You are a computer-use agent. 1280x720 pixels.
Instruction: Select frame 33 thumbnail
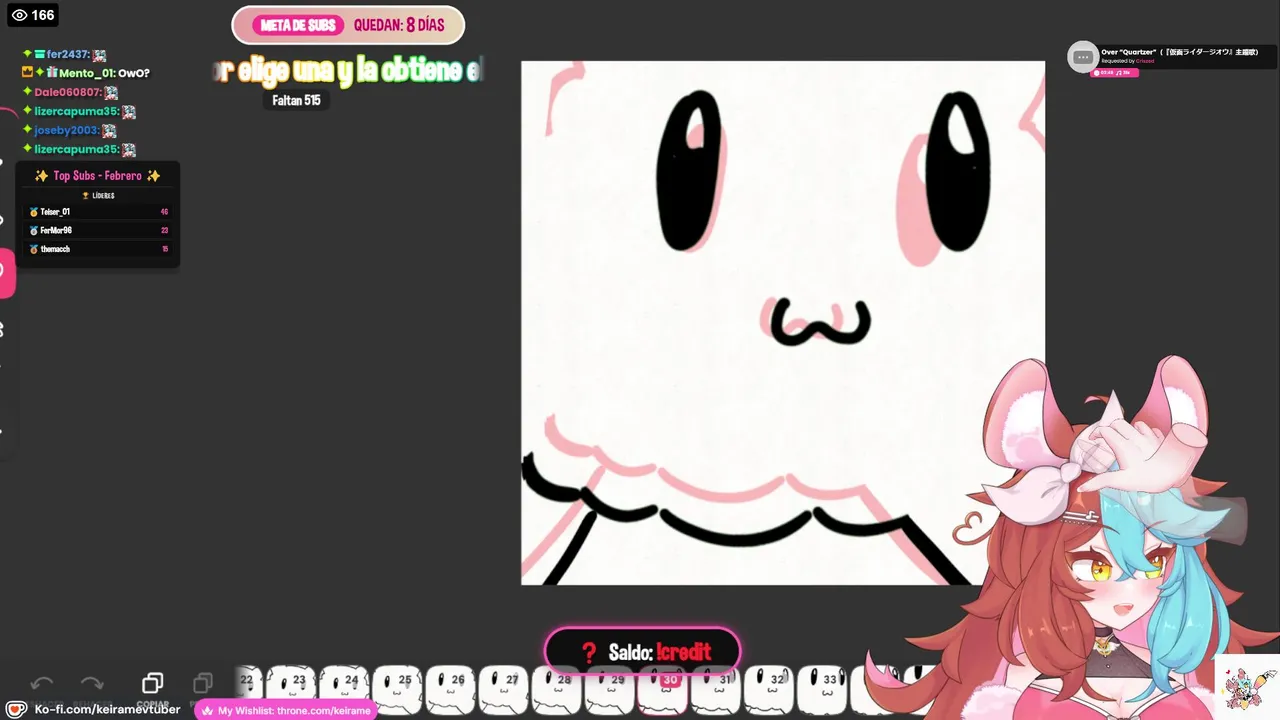pos(821,688)
